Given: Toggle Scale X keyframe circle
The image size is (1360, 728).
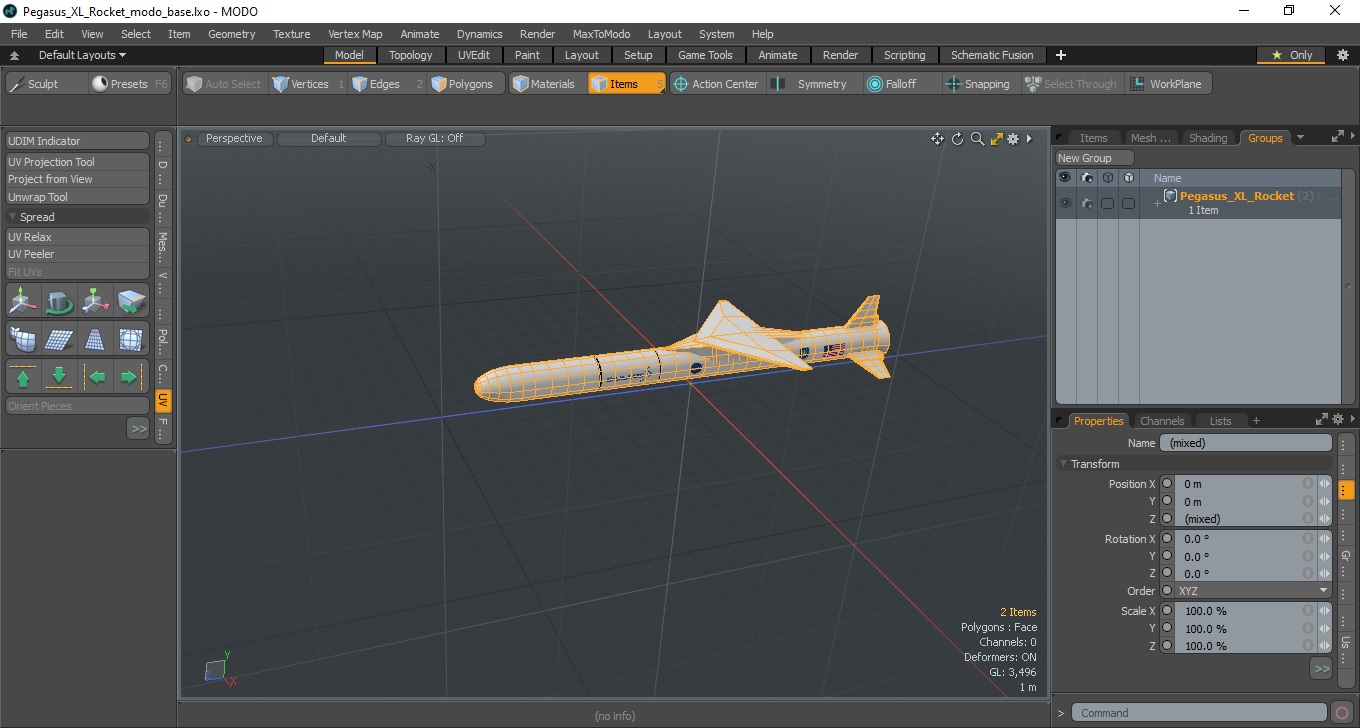Looking at the screenshot, I should 1167,611.
